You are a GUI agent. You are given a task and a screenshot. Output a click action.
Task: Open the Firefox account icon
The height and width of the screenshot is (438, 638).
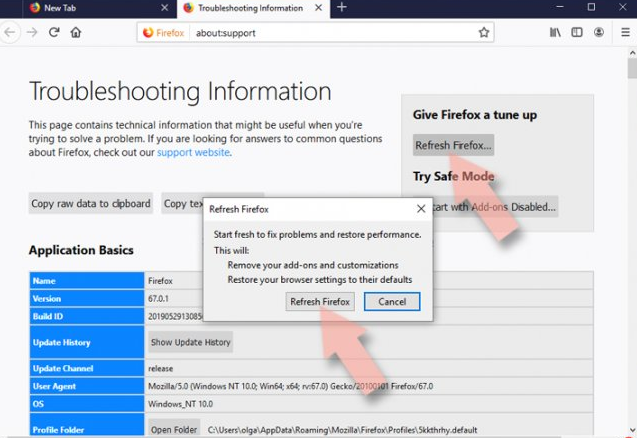tap(598, 32)
